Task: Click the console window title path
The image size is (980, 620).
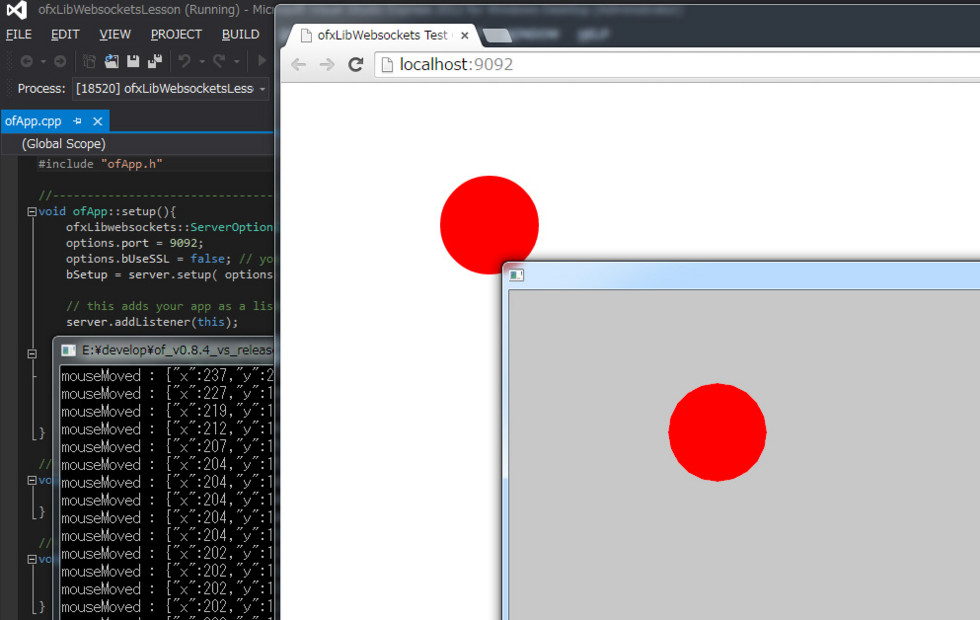Action: point(178,350)
